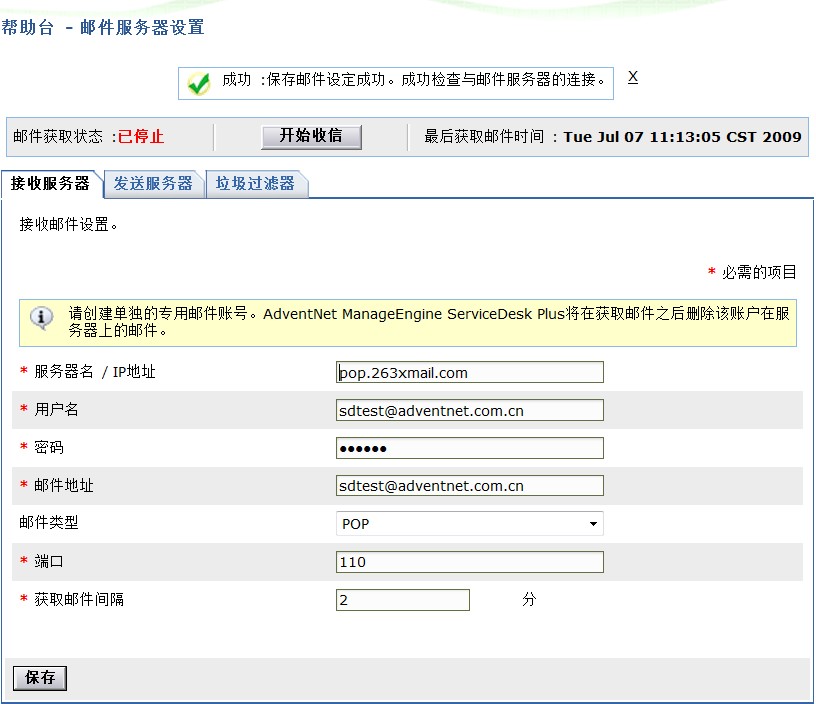The height and width of the screenshot is (704, 816).
Task: Select the 接收服务器 tab
Action: (49, 184)
